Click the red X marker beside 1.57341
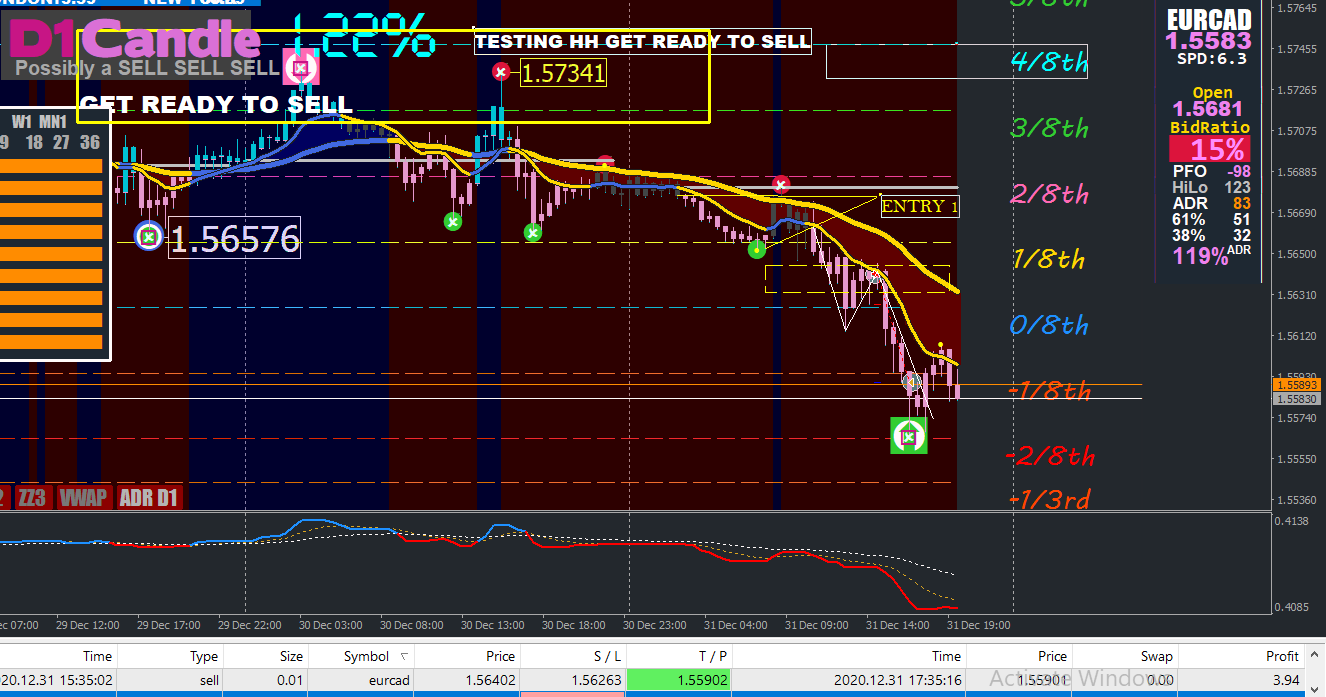1326x697 pixels. coord(501,72)
